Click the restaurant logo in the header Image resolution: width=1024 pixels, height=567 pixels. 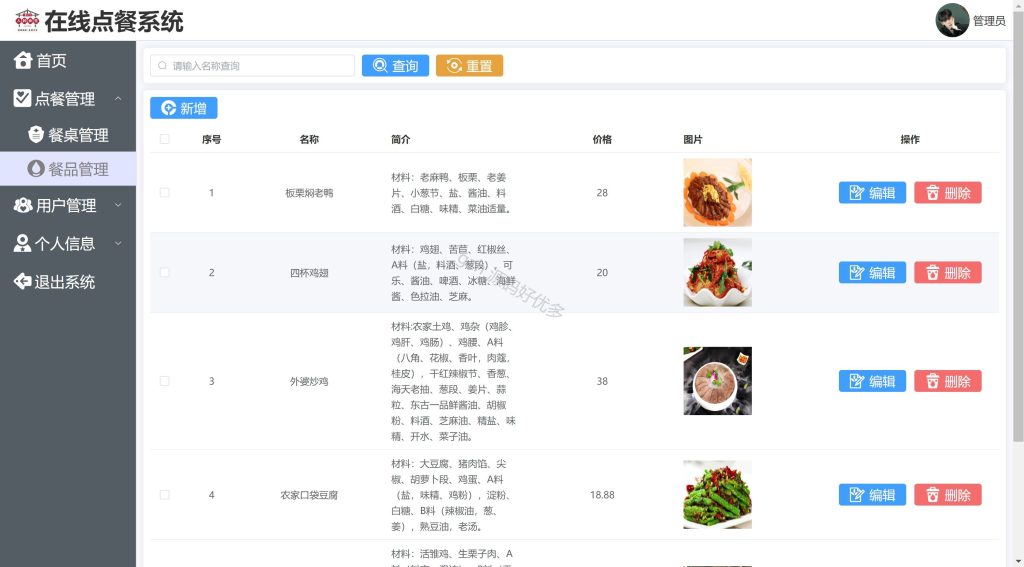click(27, 21)
